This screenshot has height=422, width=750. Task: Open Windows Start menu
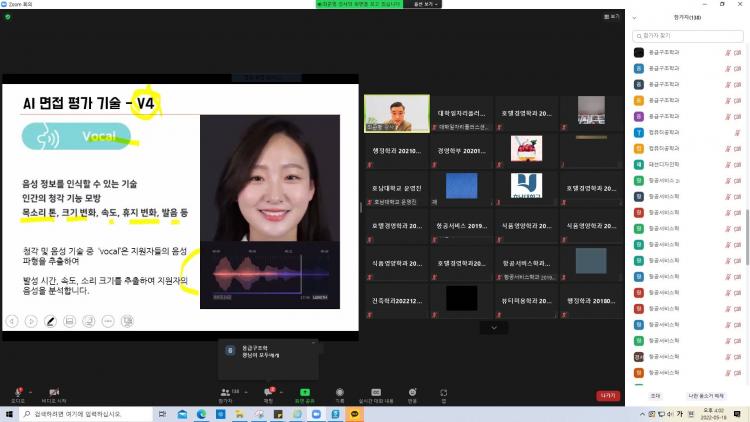(8, 413)
